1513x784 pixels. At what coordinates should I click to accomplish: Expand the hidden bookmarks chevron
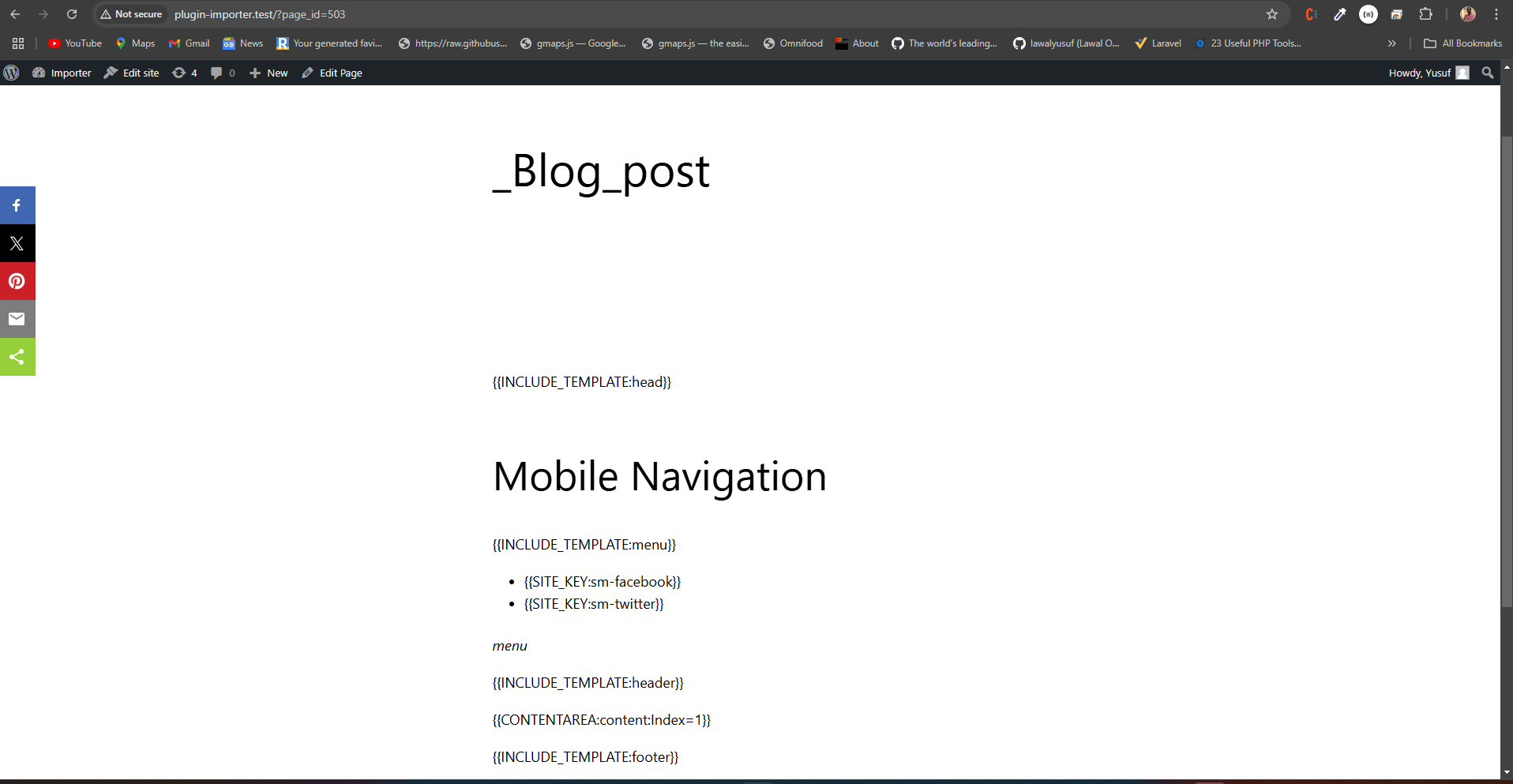(x=1391, y=43)
